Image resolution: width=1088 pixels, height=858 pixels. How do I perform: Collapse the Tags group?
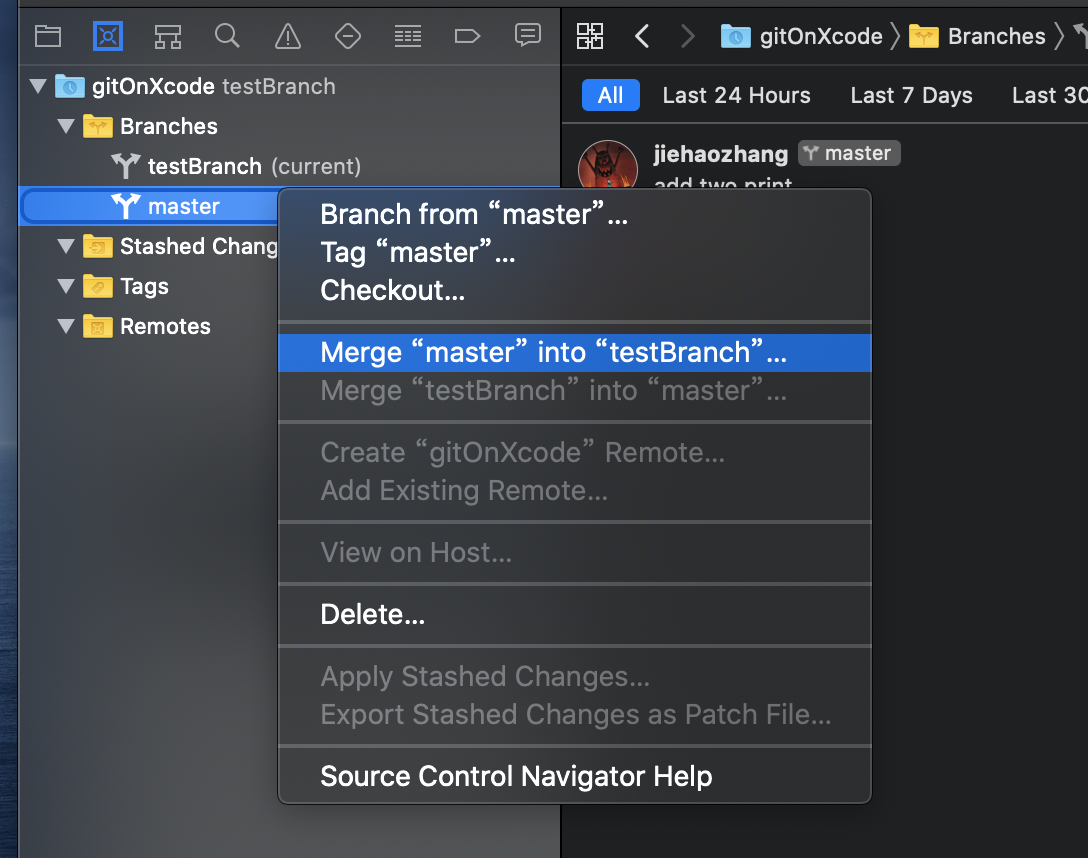click(x=67, y=286)
